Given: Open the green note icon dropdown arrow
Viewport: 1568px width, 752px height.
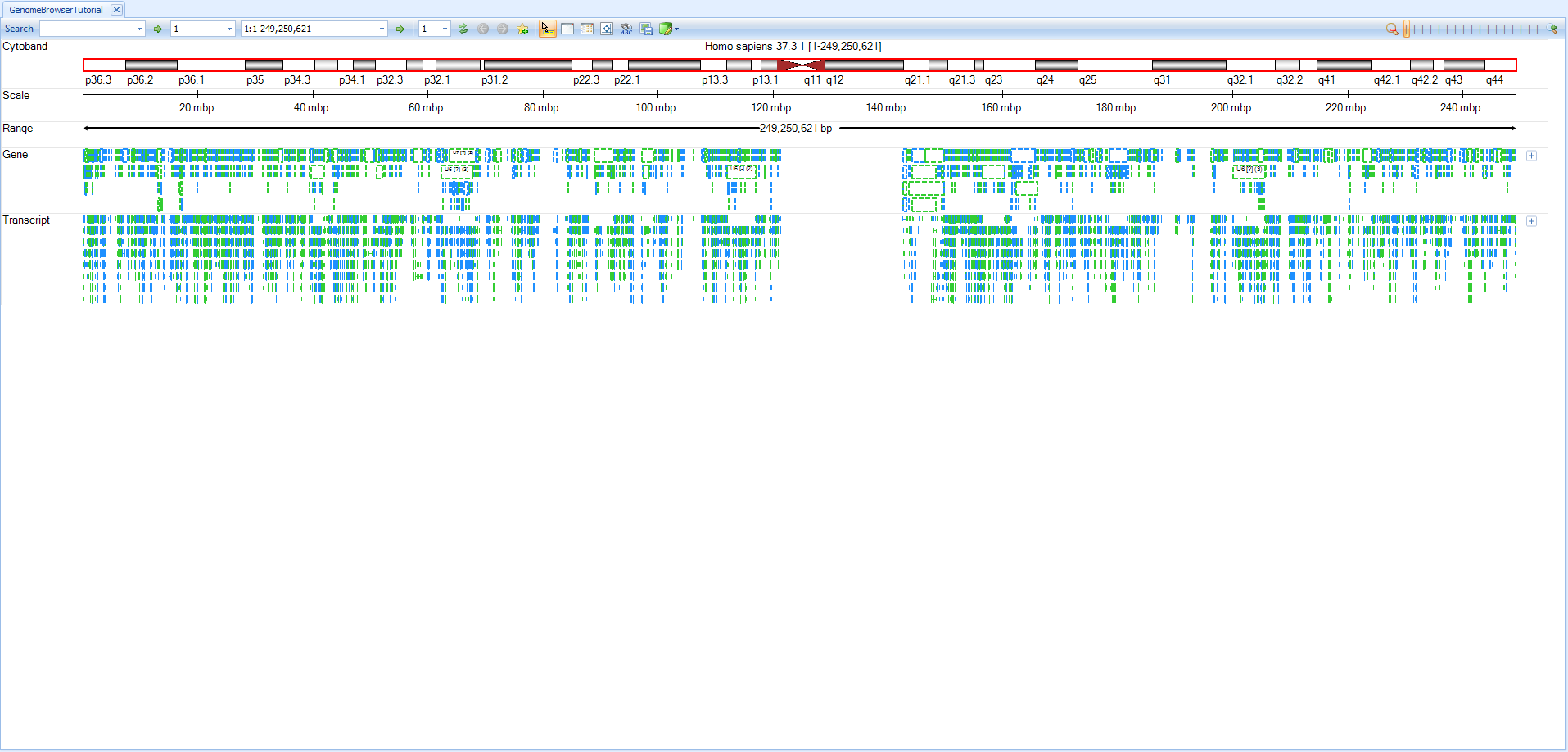Looking at the screenshot, I should click(x=677, y=29).
